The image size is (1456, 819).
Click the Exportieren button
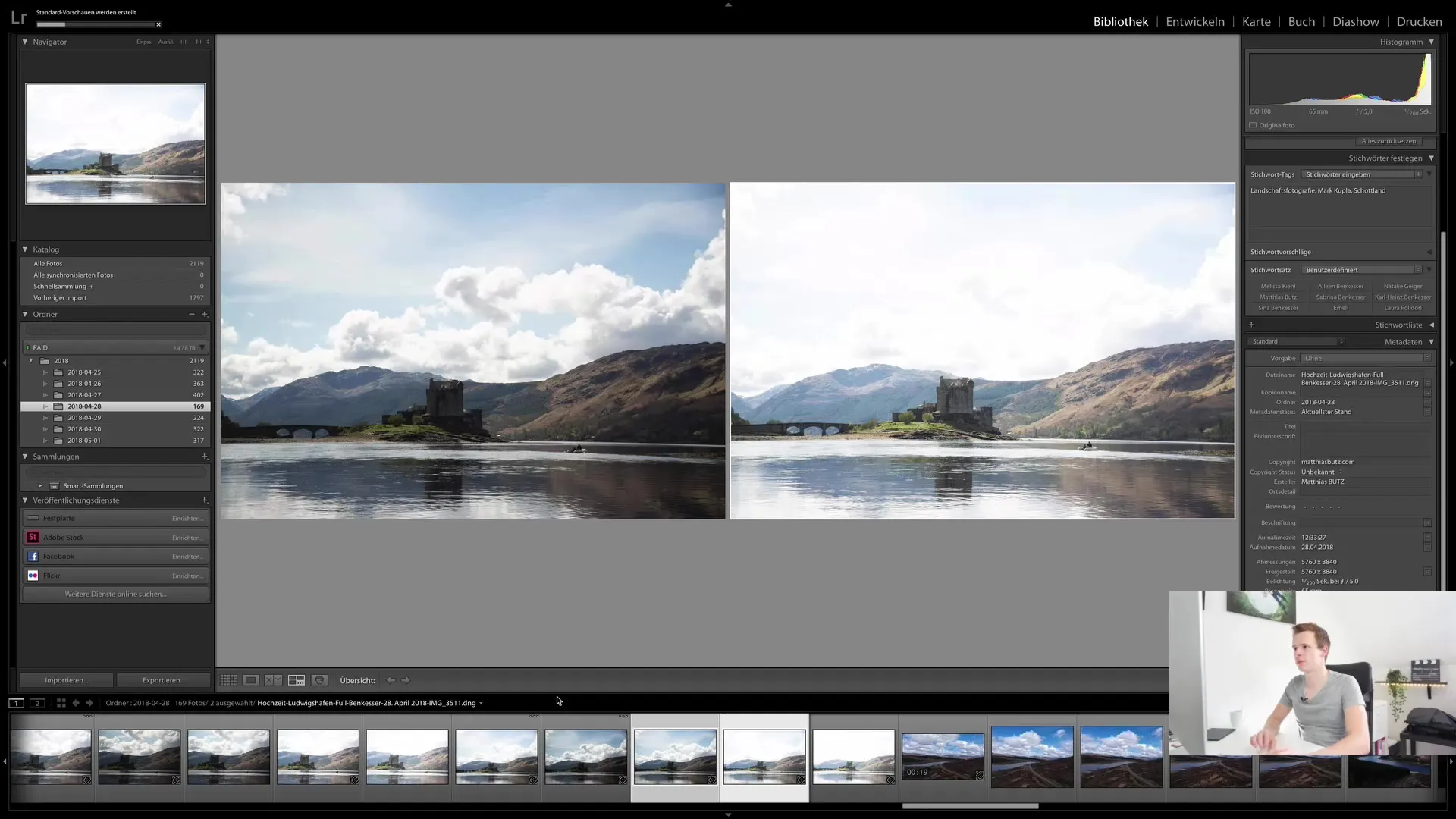(x=164, y=680)
